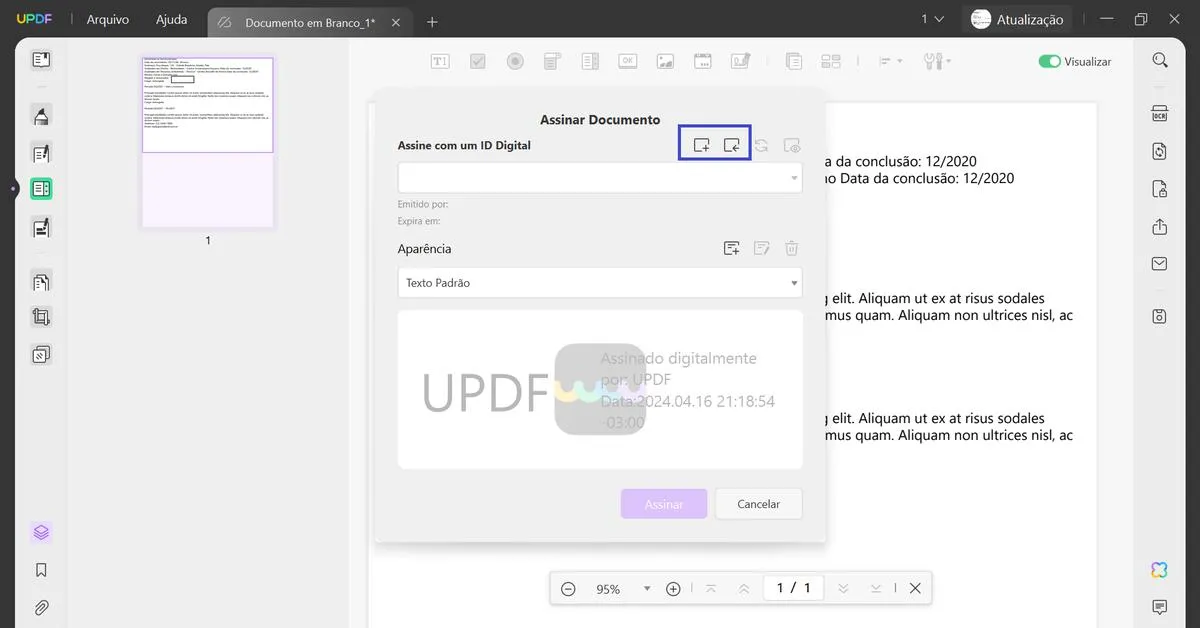Zoom out with the minus button

pyautogui.click(x=568, y=589)
